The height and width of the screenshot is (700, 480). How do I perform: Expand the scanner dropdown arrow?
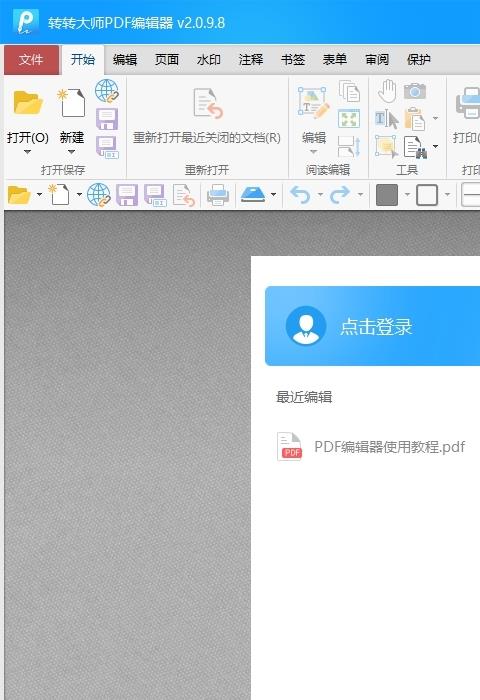coord(273,195)
